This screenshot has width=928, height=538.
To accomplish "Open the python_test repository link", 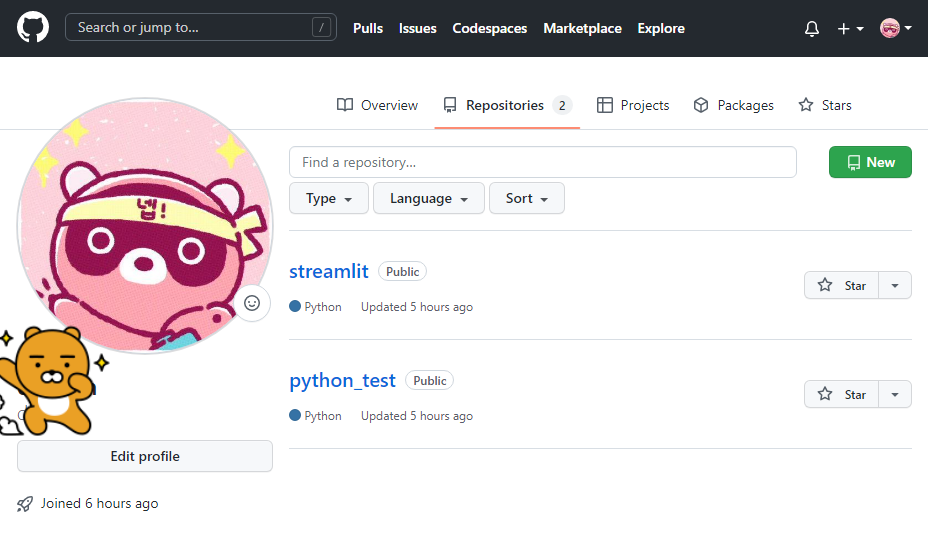I will pyautogui.click(x=342, y=380).
